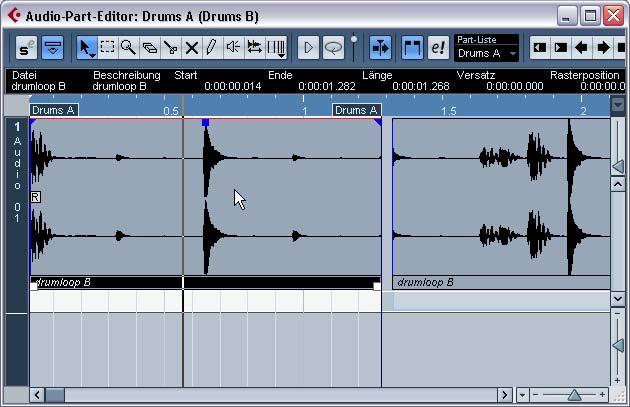Click the vertical scroll up arrow
This screenshot has height=407, width=630.
[x=618, y=184]
